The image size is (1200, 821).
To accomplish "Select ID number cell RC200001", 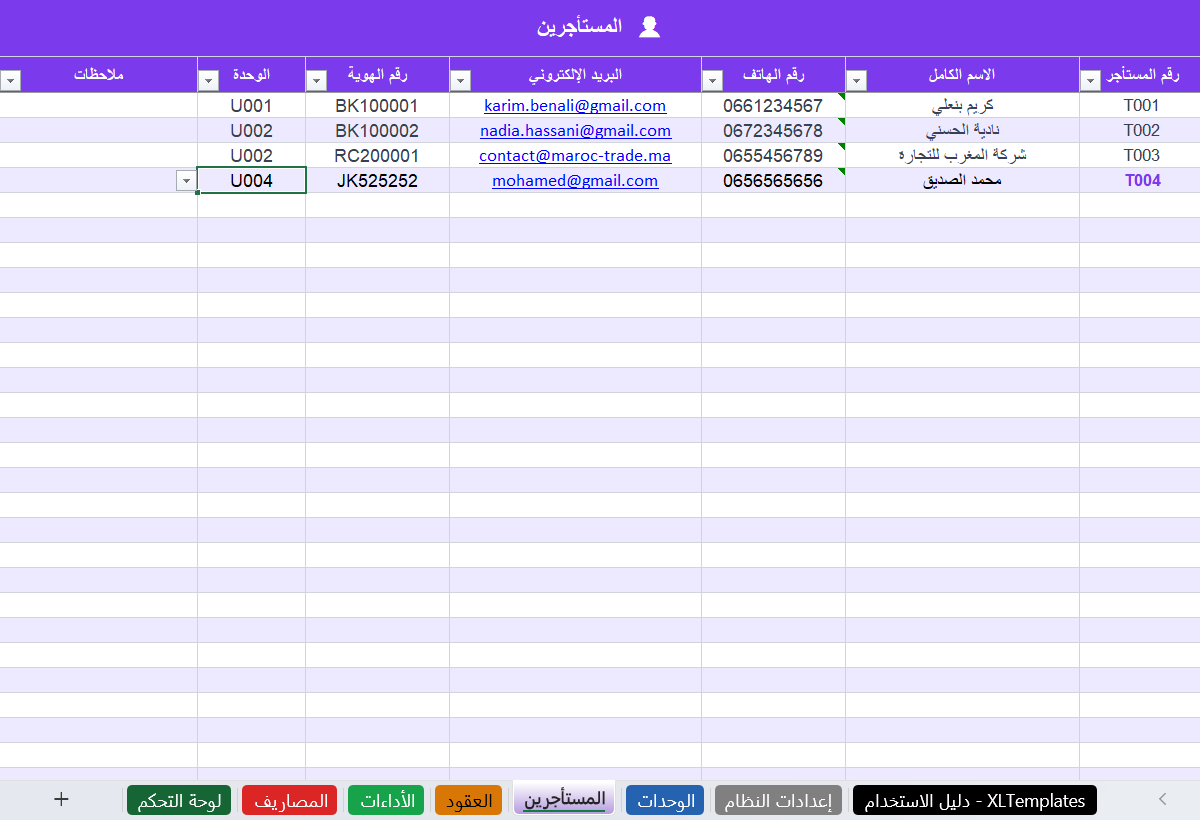I will [377, 155].
